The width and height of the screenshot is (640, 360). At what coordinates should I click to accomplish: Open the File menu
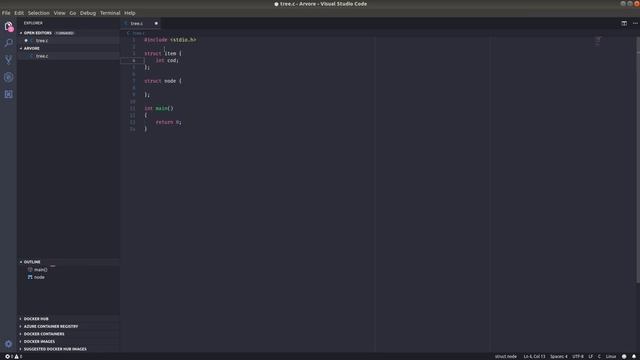[x=6, y=13]
